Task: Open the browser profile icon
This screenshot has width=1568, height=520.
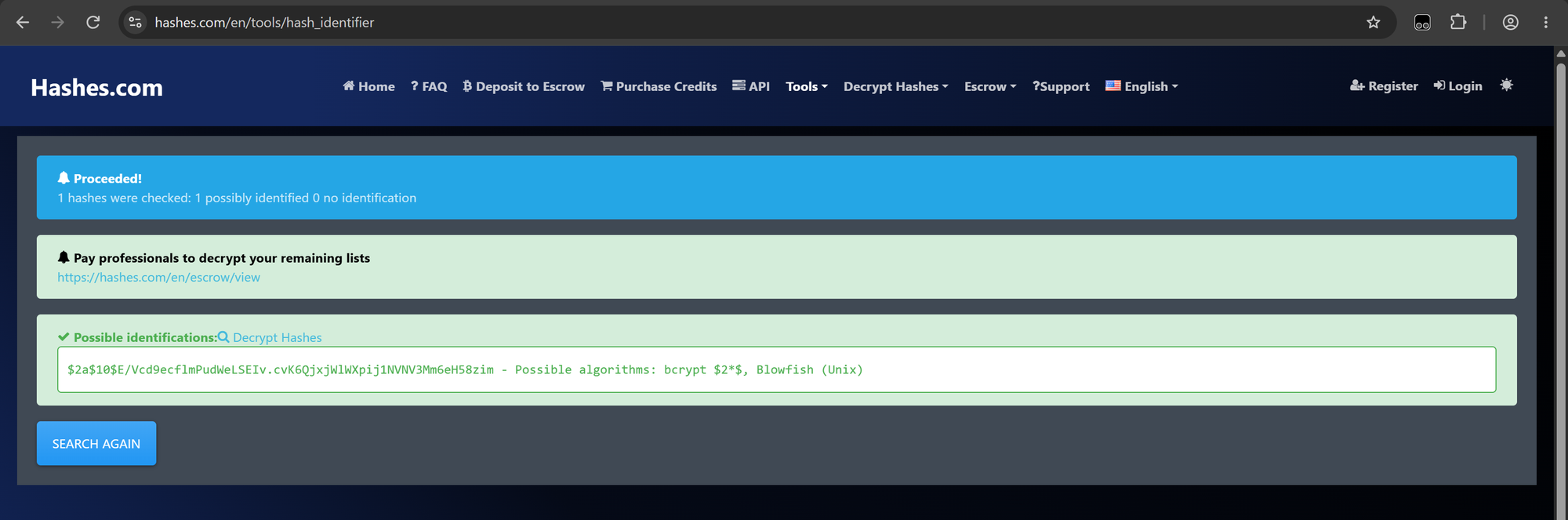Action: tap(1511, 22)
